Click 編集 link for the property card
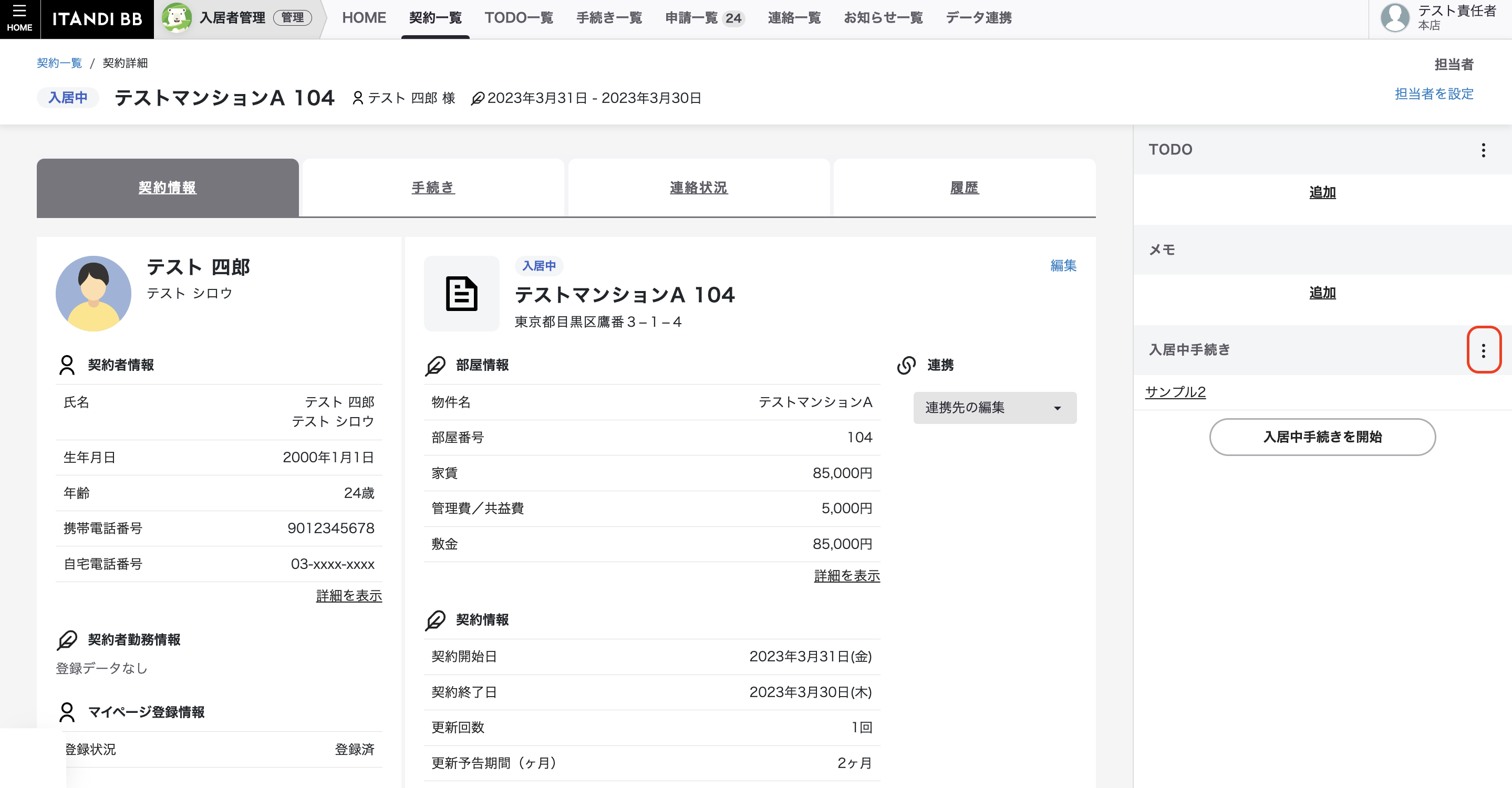Viewport: 1512px width, 788px height. (1063, 266)
